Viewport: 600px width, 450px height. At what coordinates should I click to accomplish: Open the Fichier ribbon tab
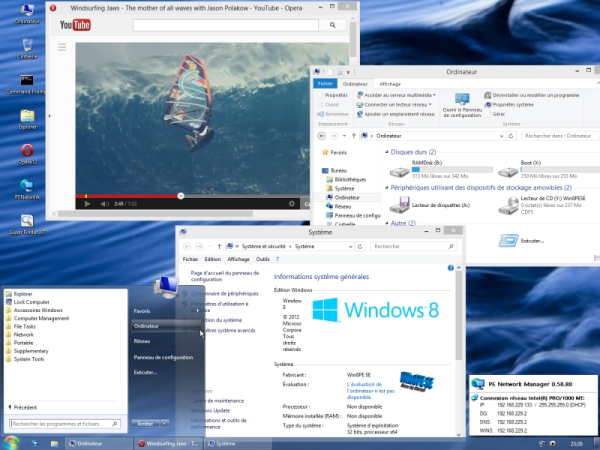(325, 84)
